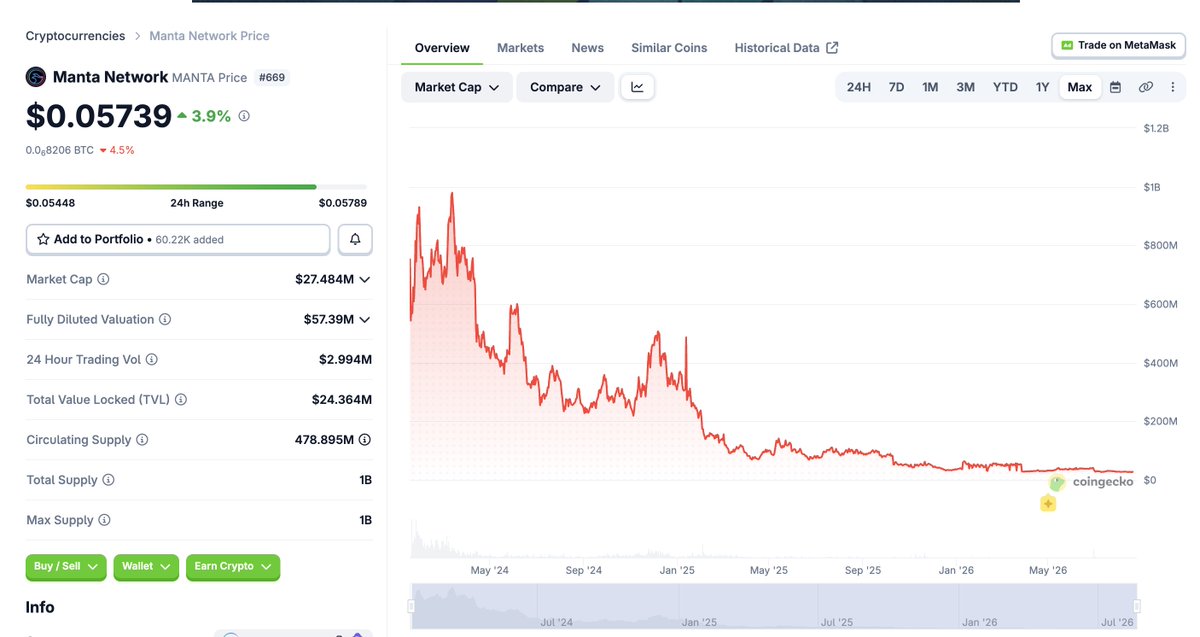1200x637 pixels.
Task: Click Add to Portfolio button
Action: pos(178,240)
